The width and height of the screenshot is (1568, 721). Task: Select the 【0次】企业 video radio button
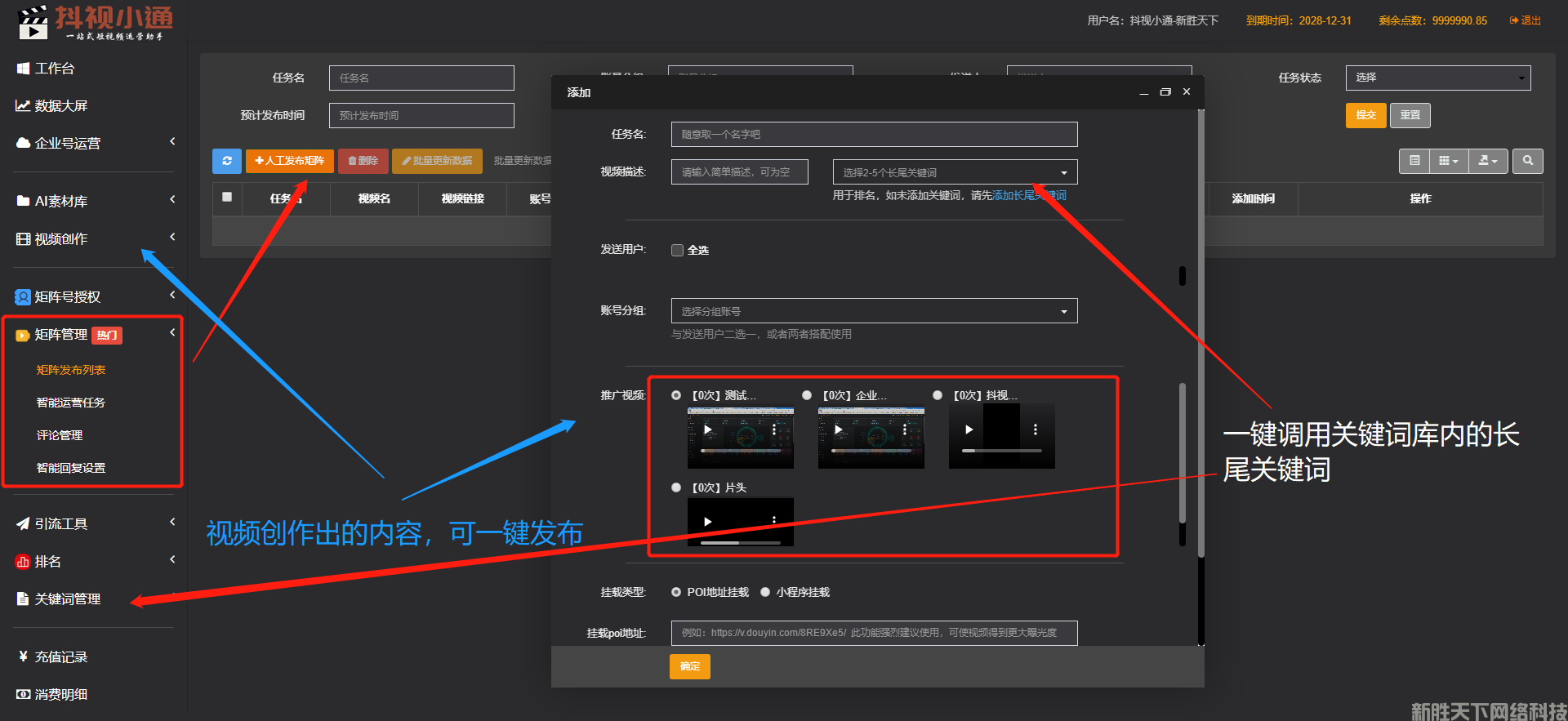(x=807, y=395)
